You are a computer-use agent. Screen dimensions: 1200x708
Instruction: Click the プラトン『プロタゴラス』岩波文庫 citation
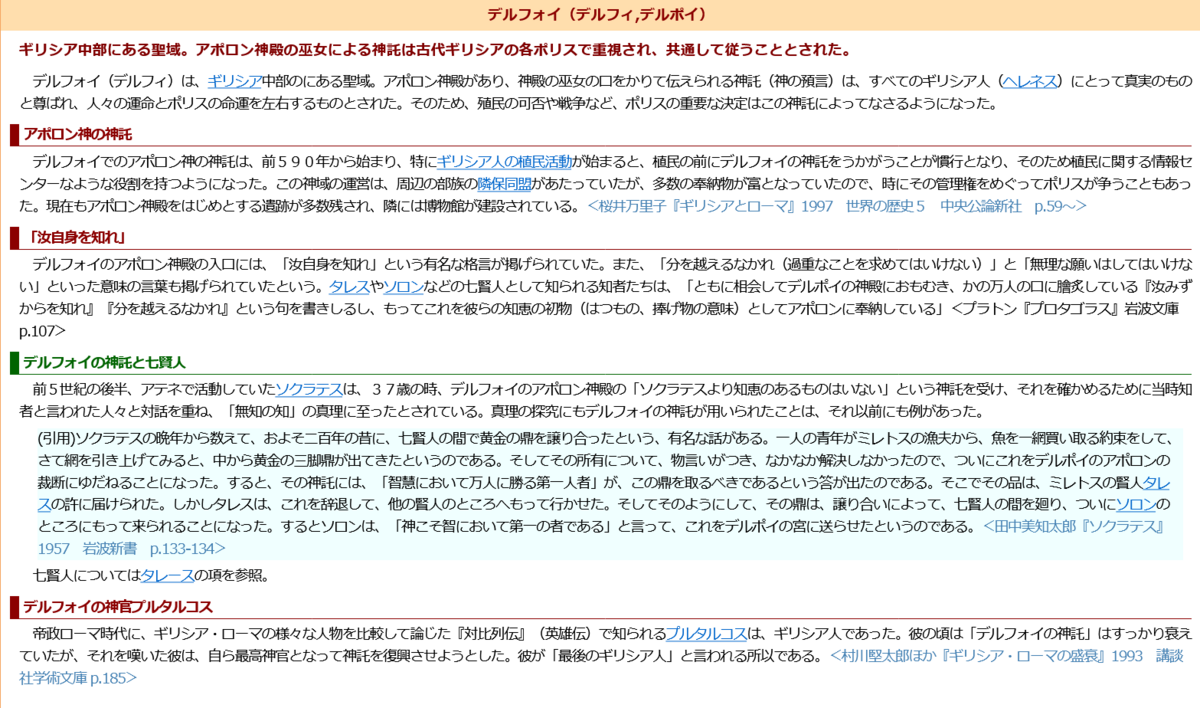601,320
